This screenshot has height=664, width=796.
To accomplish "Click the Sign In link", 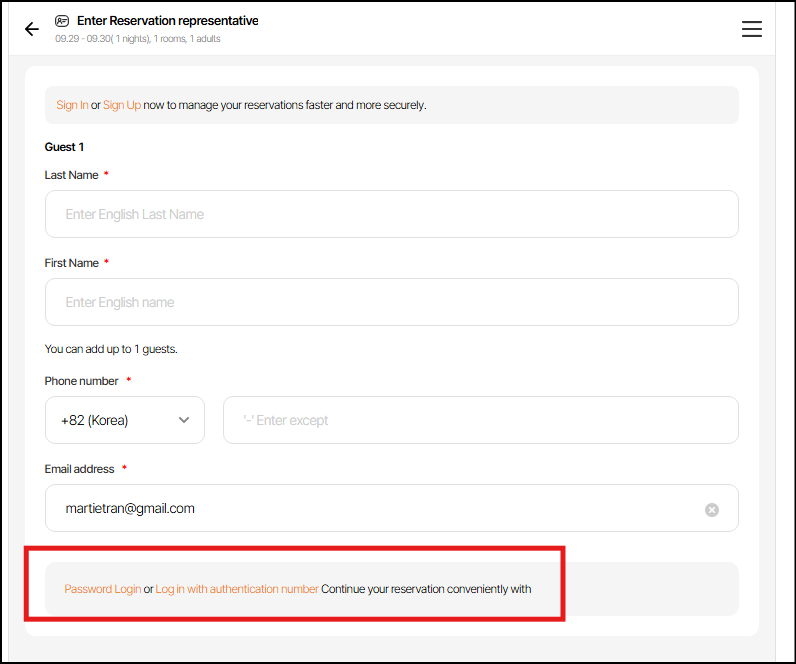I will 72,105.
